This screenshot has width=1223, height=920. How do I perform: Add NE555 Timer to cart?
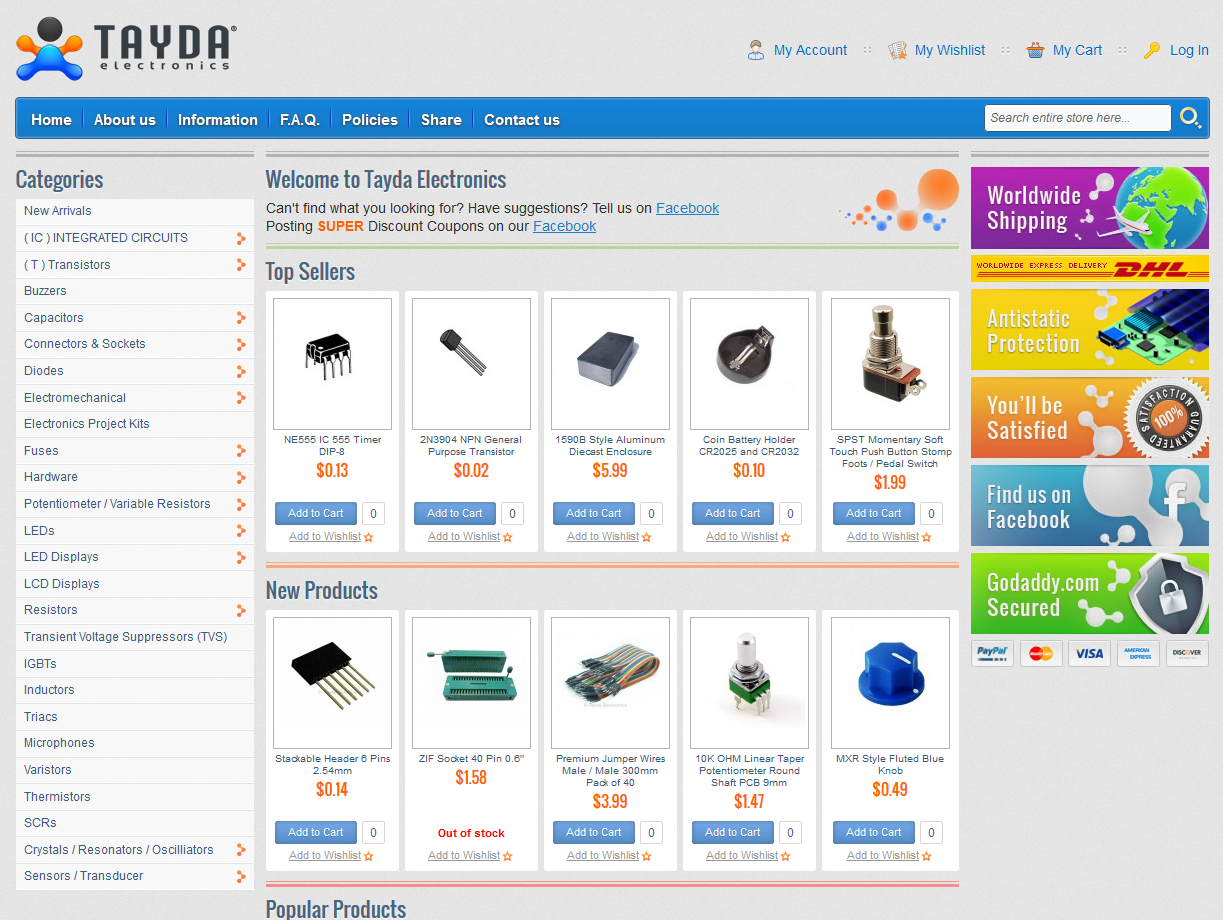[x=316, y=513]
